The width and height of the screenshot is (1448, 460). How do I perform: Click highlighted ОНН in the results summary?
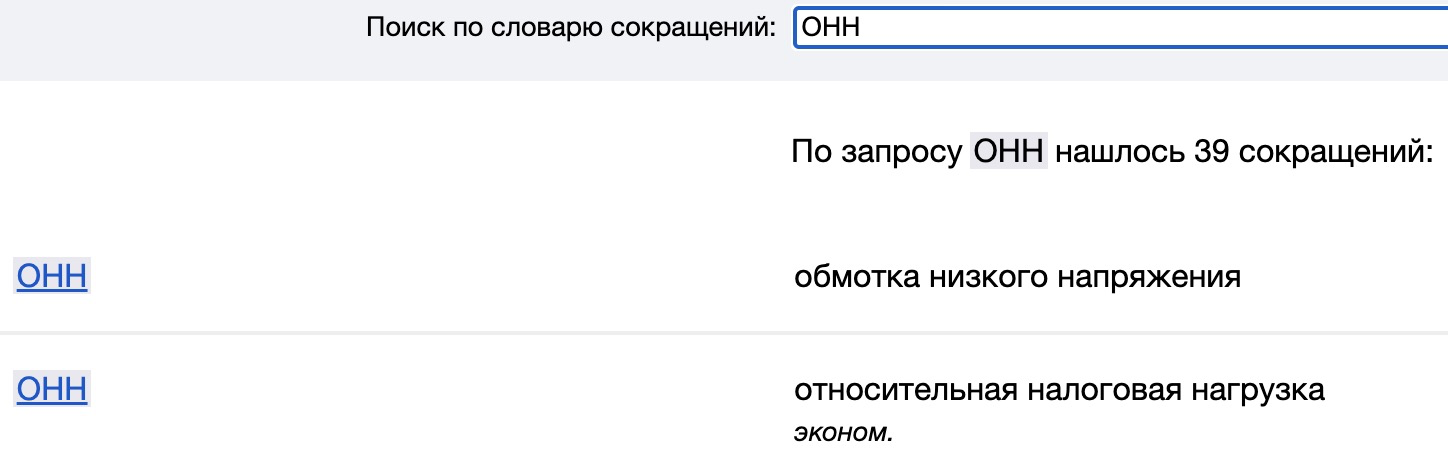(1009, 153)
